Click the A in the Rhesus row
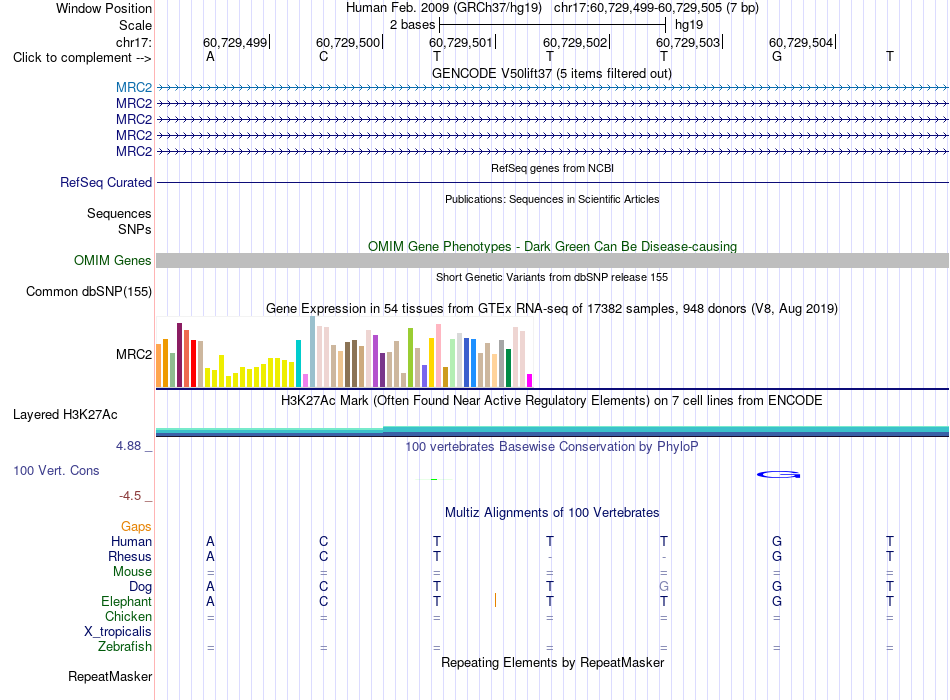Screen dimensions: 950x700 coord(210,556)
